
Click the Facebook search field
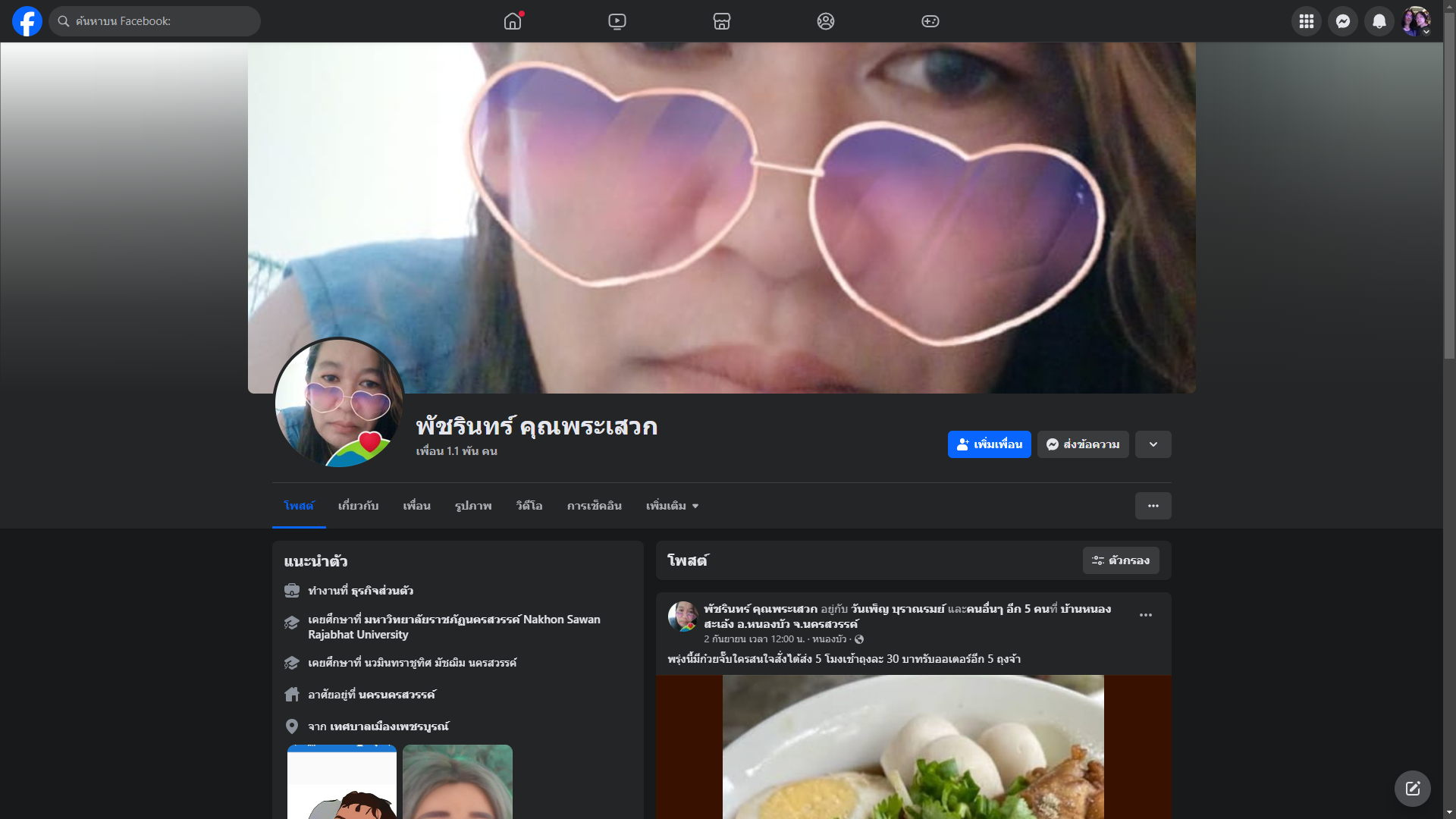point(155,21)
